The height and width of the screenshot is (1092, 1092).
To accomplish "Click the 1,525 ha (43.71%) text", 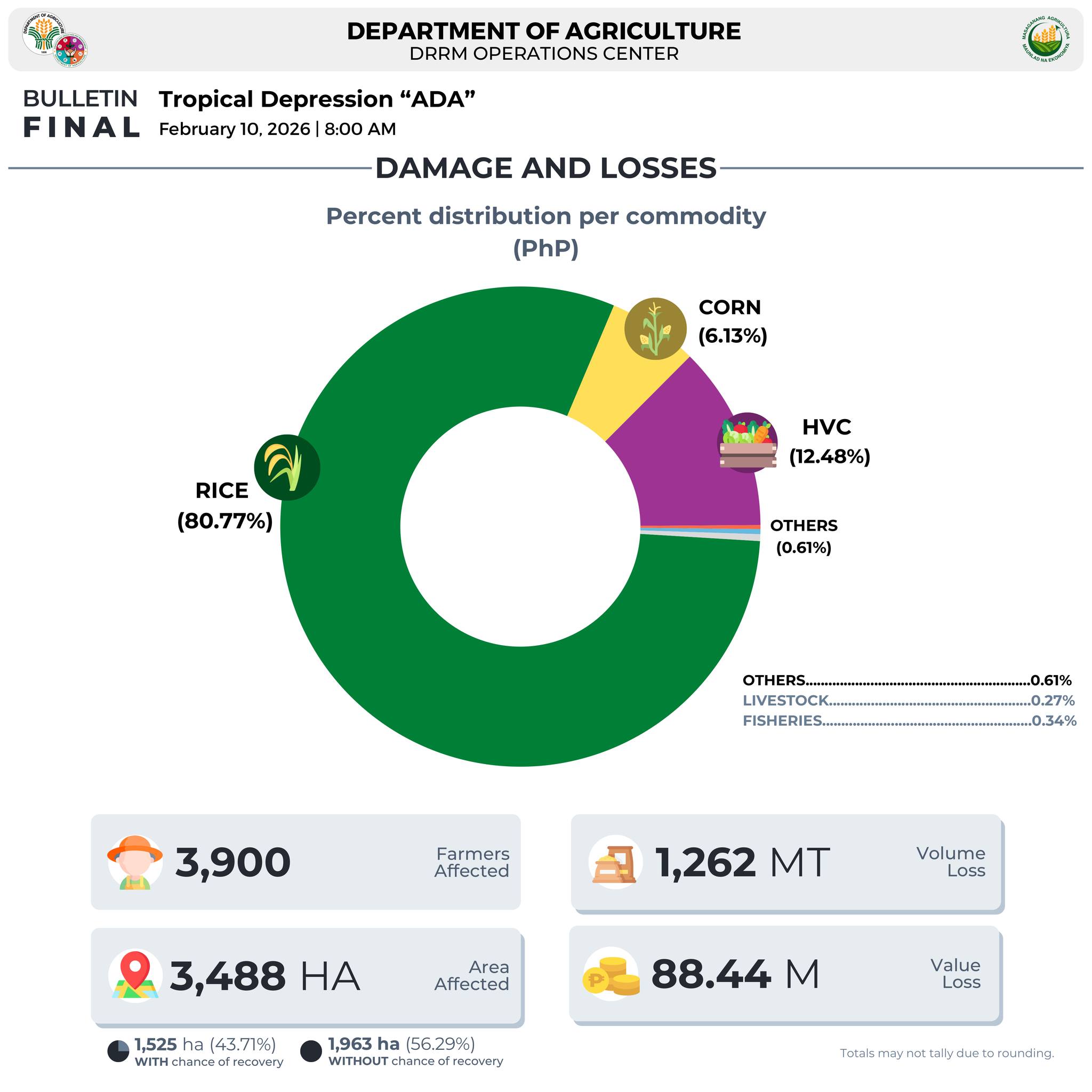I will pyautogui.click(x=205, y=1044).
